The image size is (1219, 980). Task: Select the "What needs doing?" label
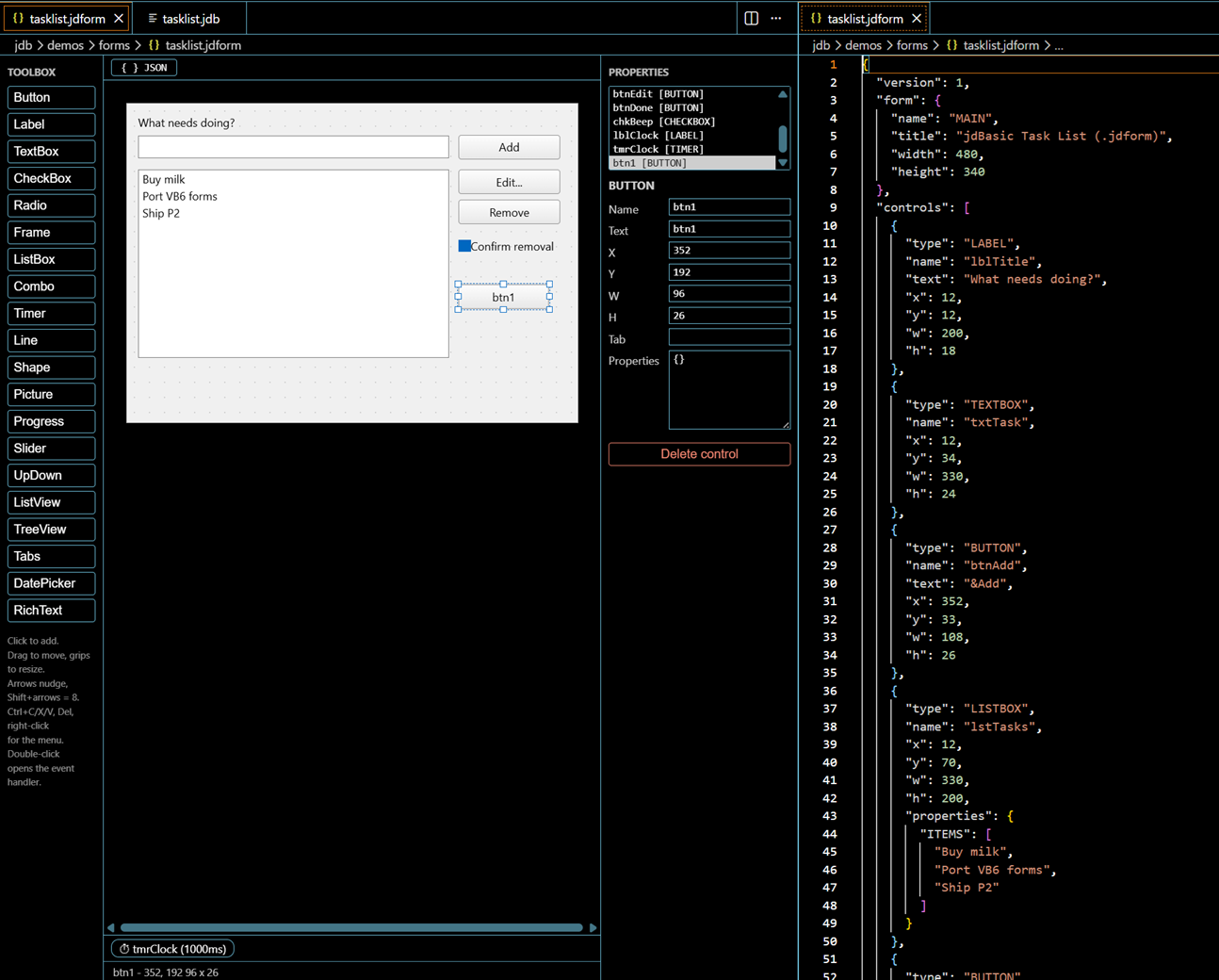[187, 122]
